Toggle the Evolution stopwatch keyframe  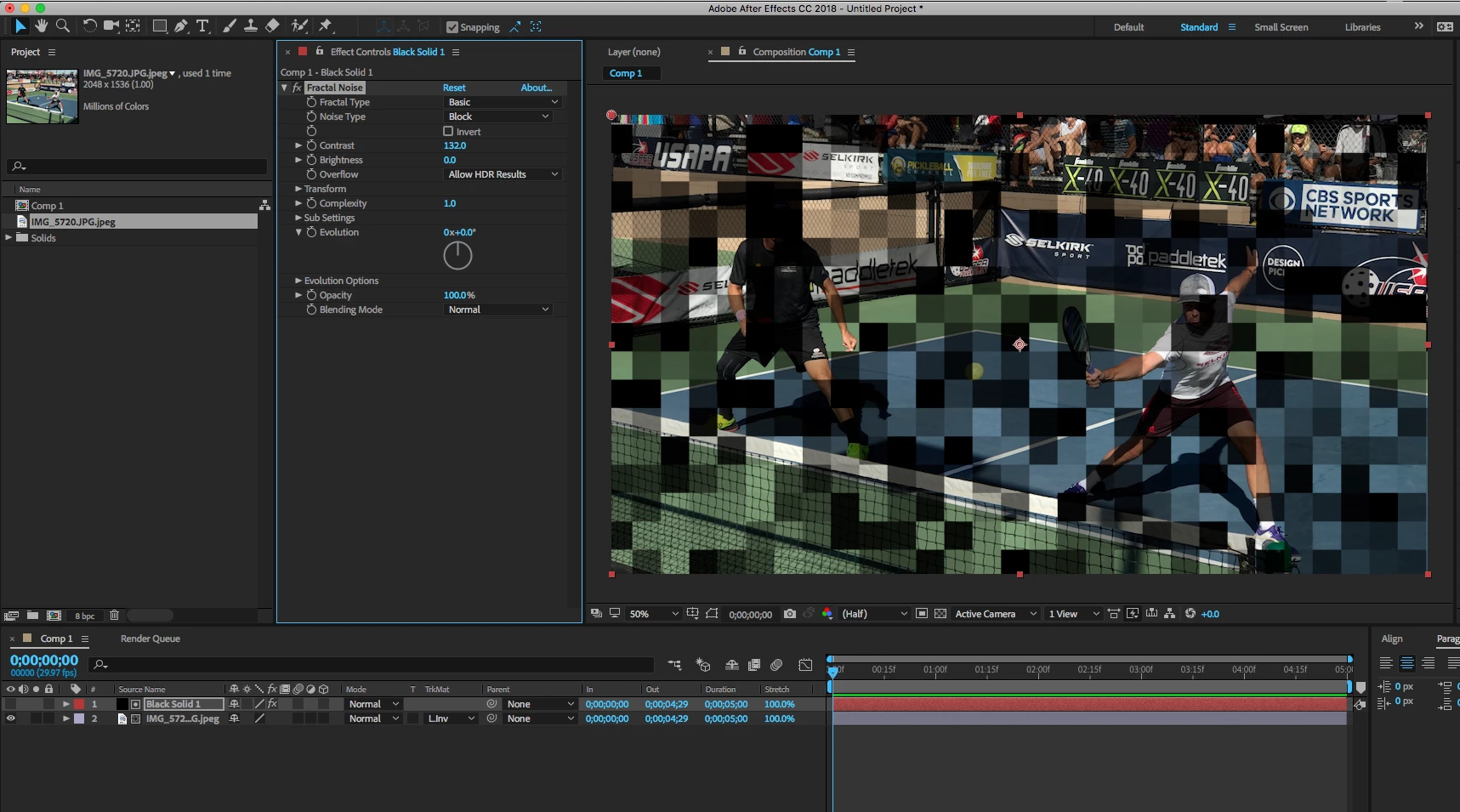tap(311, 232)
